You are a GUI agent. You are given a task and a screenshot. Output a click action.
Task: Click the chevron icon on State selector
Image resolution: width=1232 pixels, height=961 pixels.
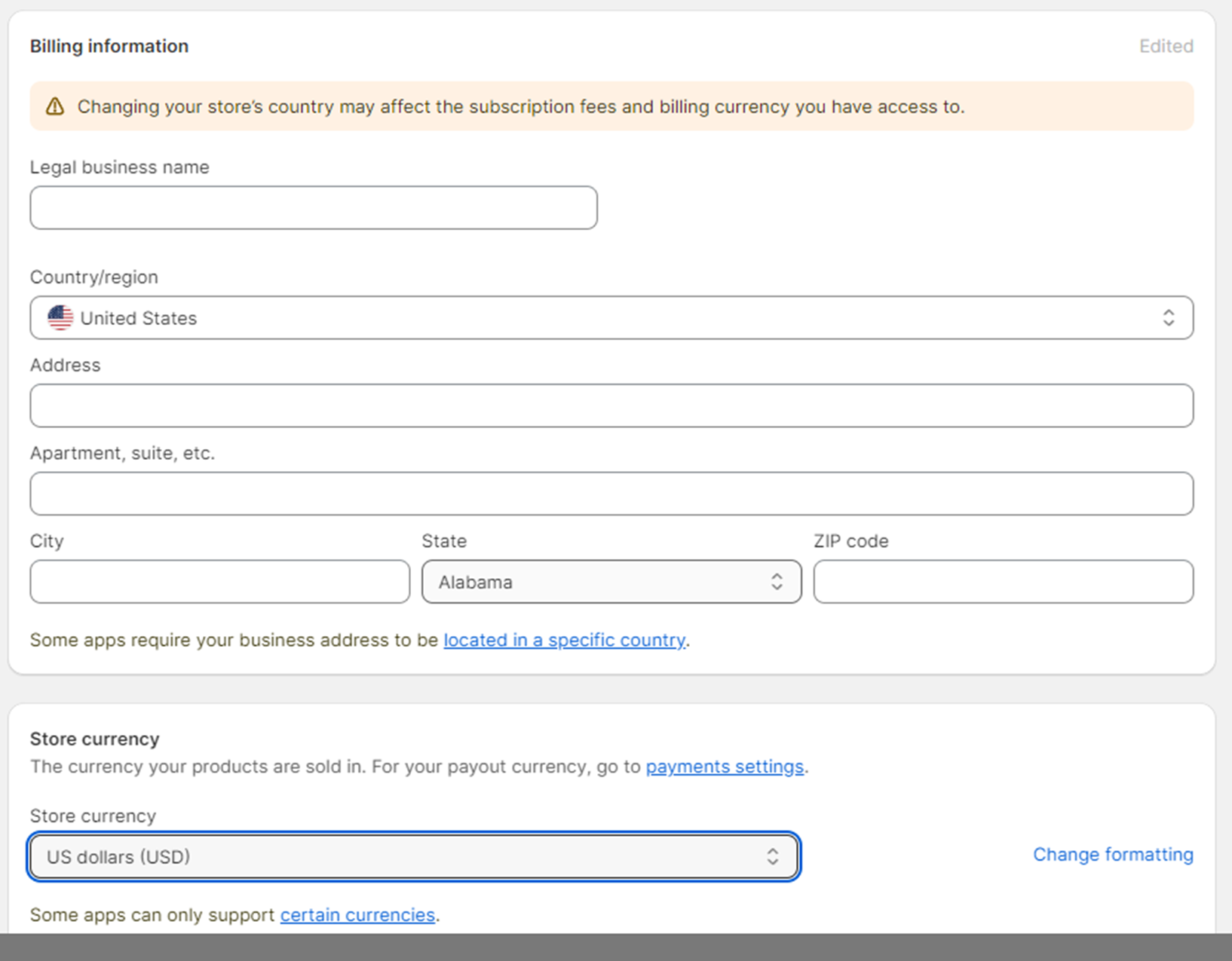point(777,581)
